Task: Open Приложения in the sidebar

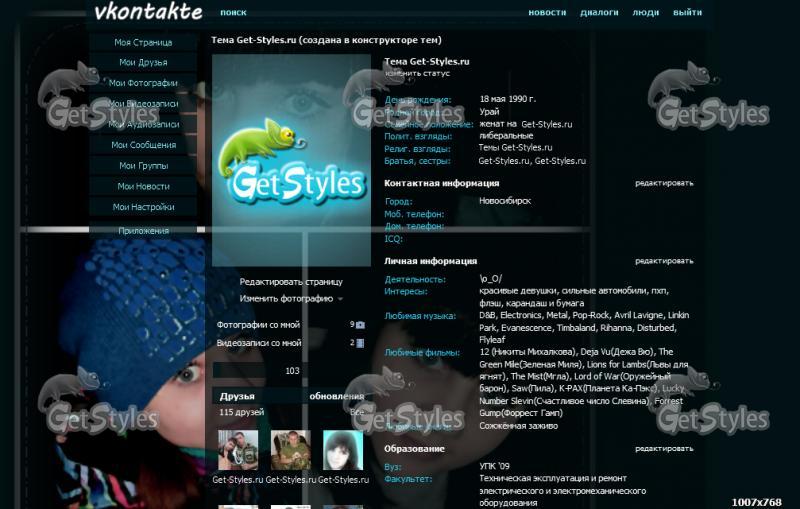Action: 143,231
